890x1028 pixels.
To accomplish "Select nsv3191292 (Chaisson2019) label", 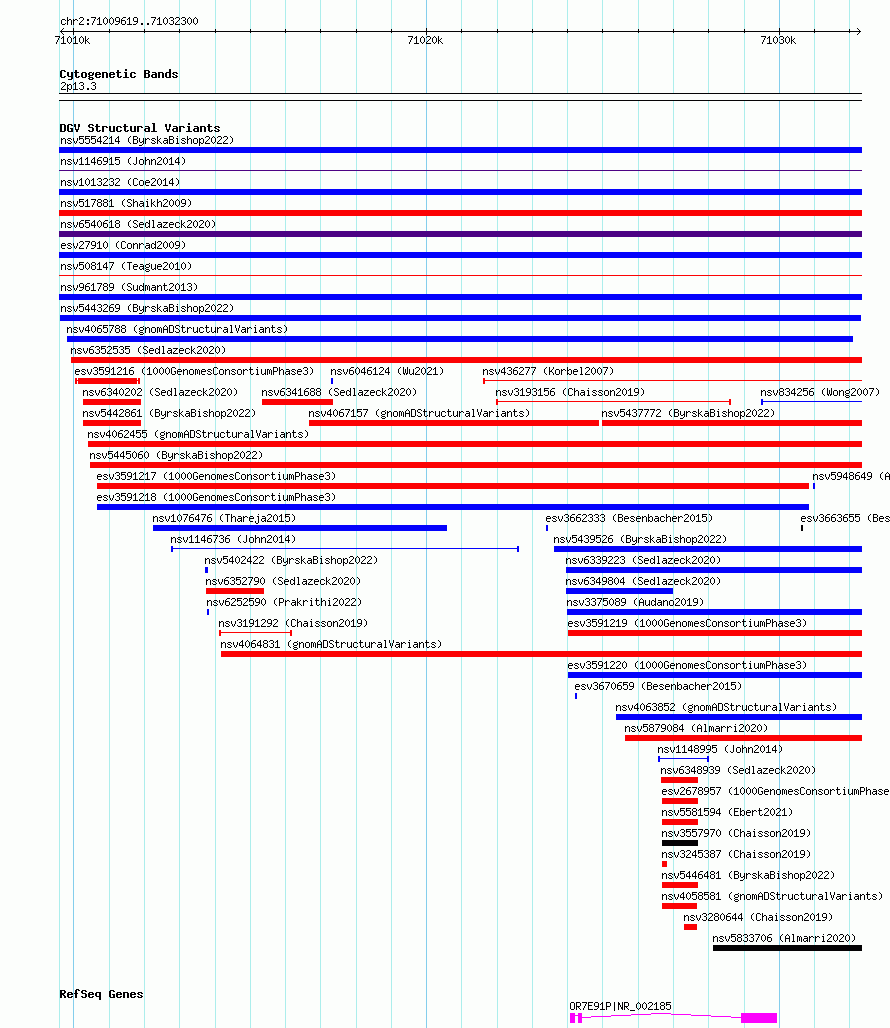I will [x=293, y=623].
